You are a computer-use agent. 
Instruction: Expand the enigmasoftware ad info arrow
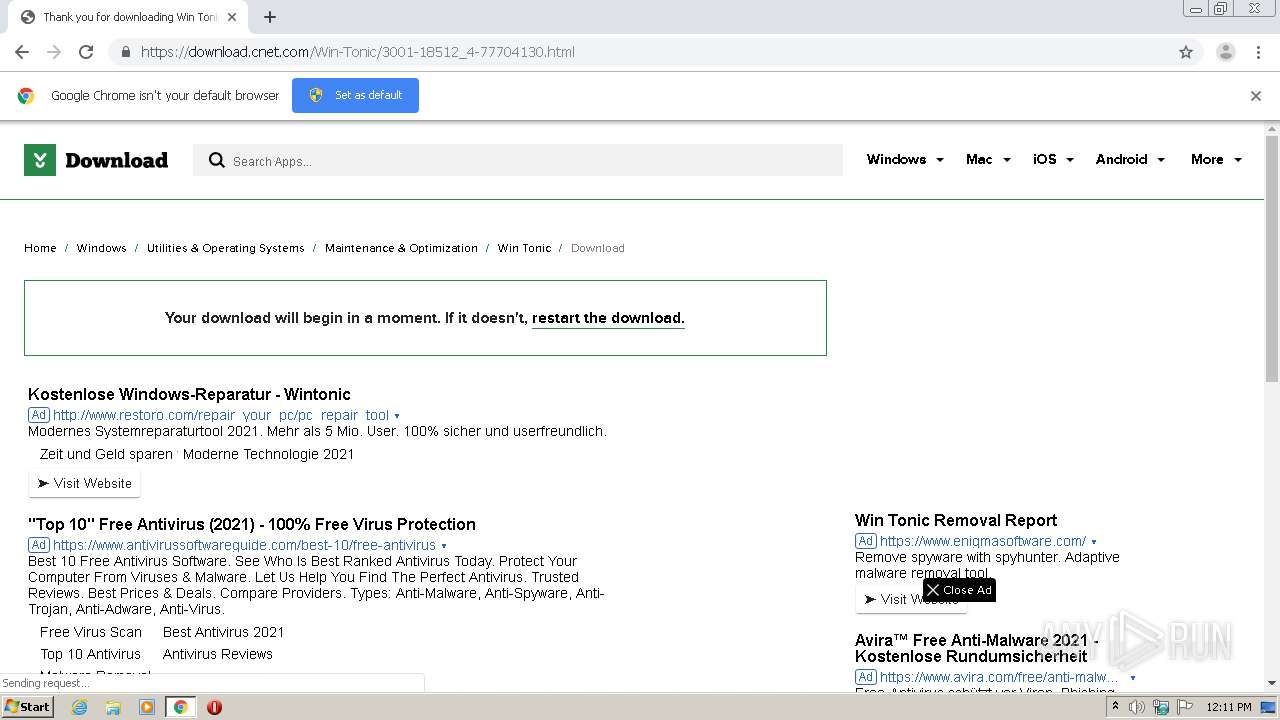tap(1094, 542)
